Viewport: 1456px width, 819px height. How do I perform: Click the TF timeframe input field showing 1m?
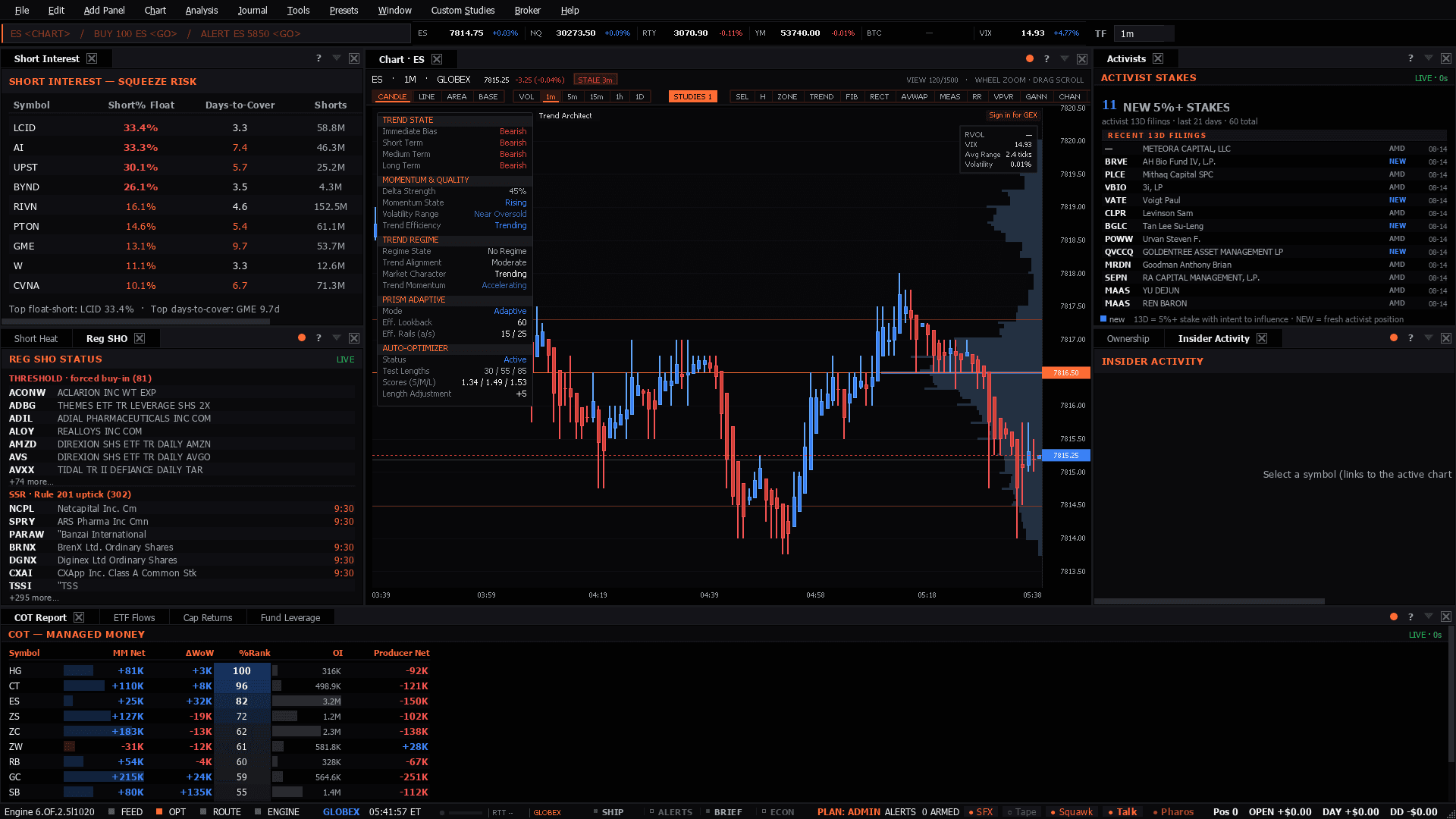[x=1144, y=33]
